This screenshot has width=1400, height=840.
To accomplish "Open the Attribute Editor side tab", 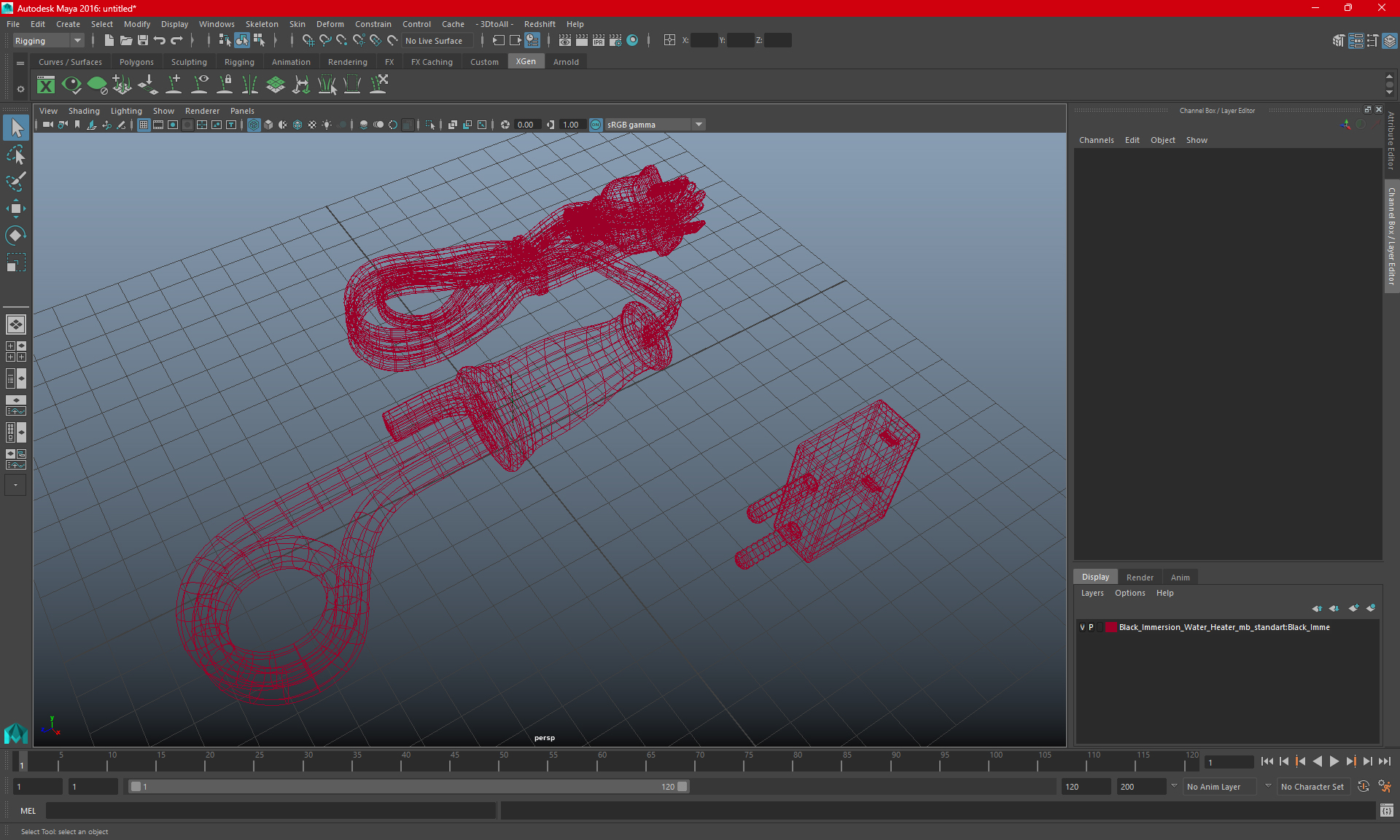I will tap(1391, 140).
